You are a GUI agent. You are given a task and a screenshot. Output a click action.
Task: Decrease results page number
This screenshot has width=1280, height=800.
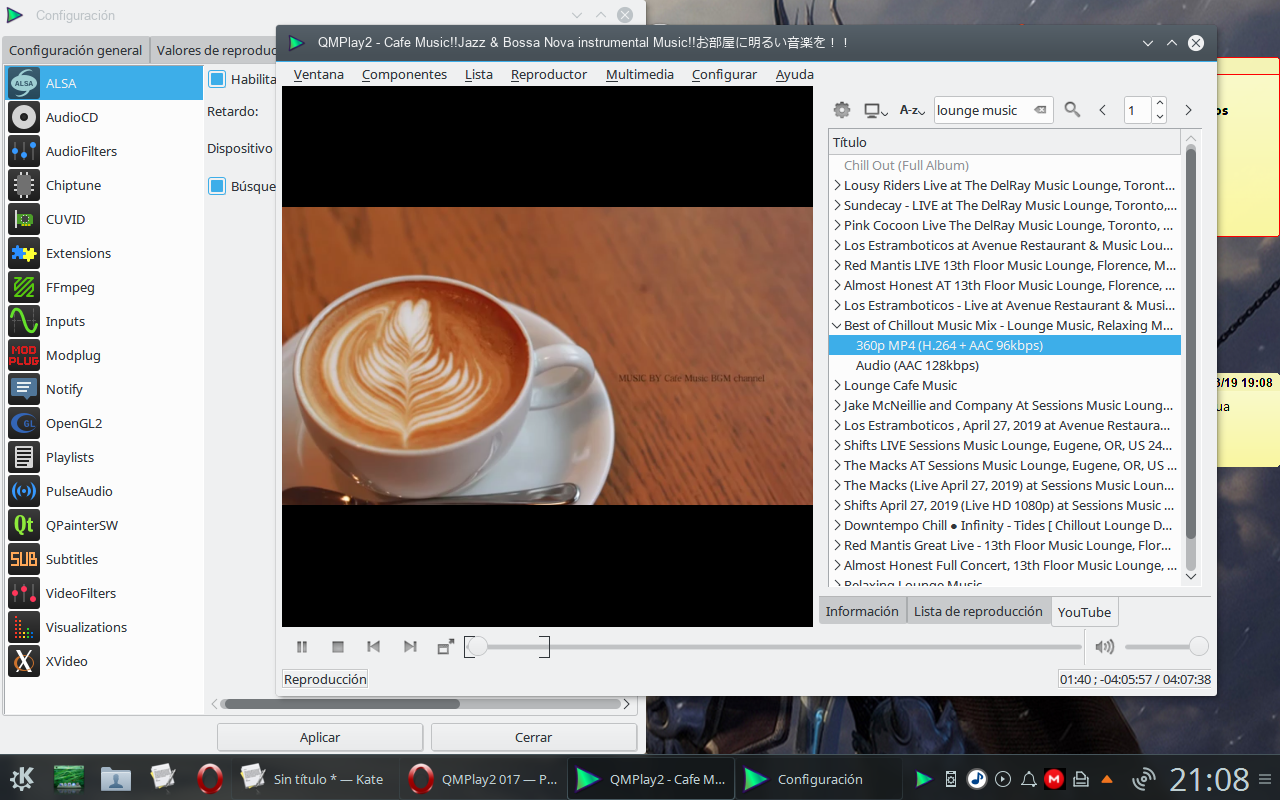(x=1159, y=116)
